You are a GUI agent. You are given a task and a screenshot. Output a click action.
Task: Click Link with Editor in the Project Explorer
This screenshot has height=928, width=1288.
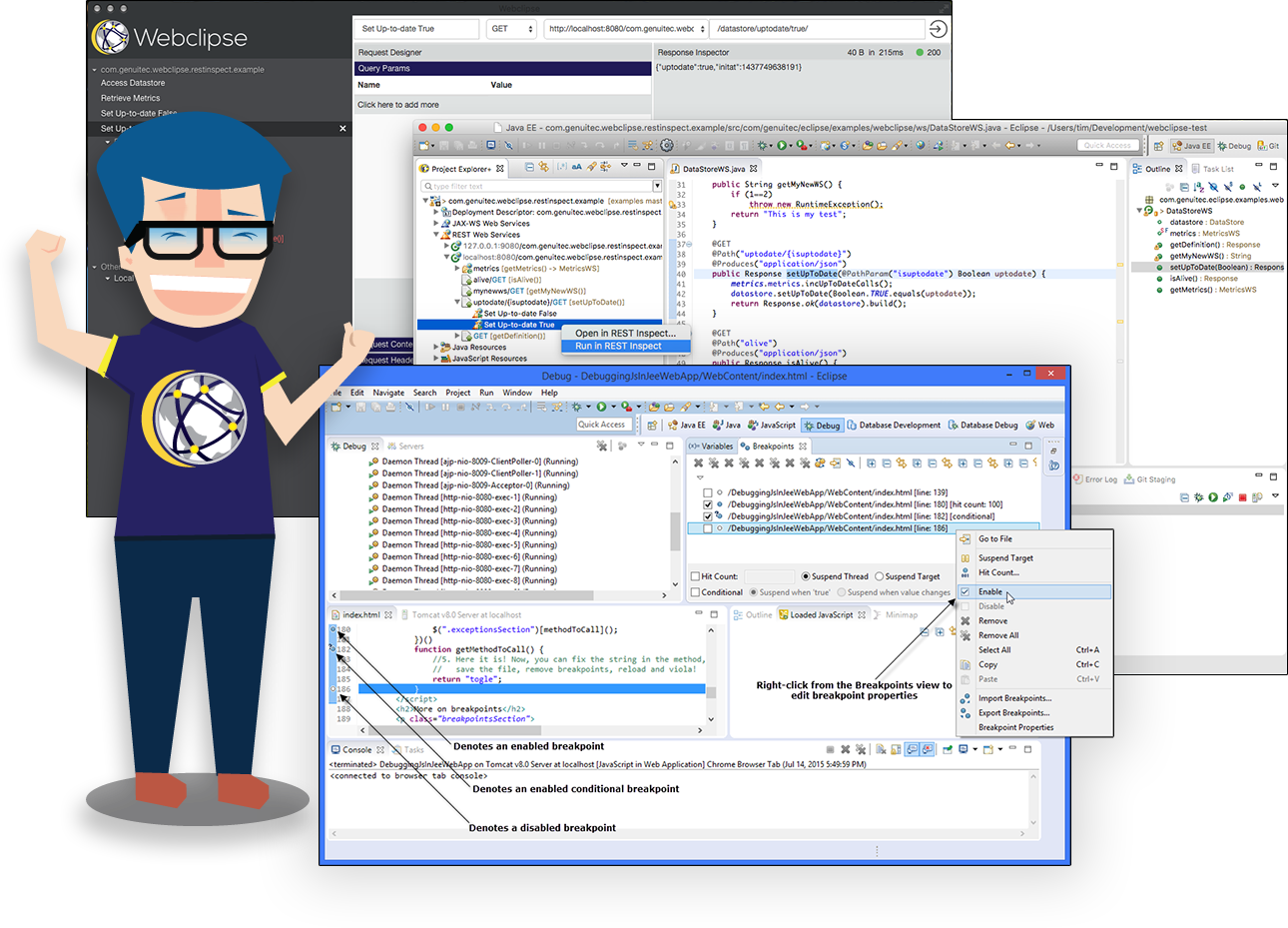pyautogui.click(x=544, y=168)
